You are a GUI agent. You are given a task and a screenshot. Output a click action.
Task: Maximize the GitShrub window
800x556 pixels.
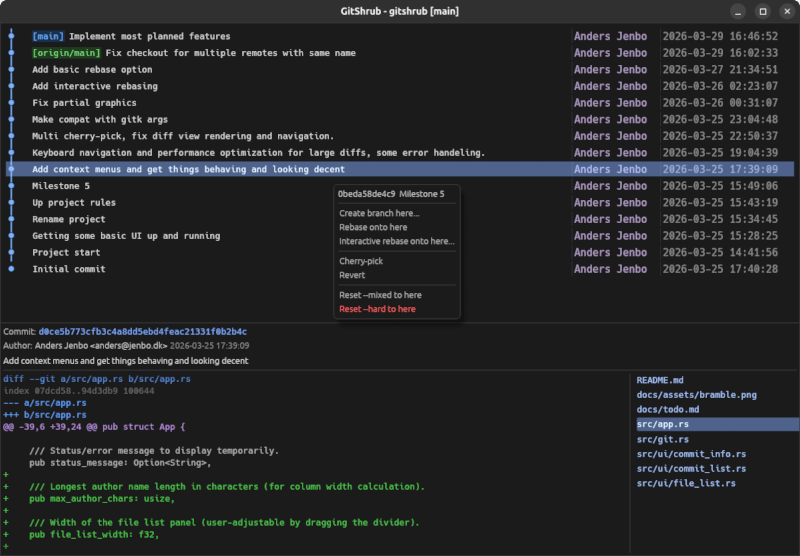[x=763, y=11]
